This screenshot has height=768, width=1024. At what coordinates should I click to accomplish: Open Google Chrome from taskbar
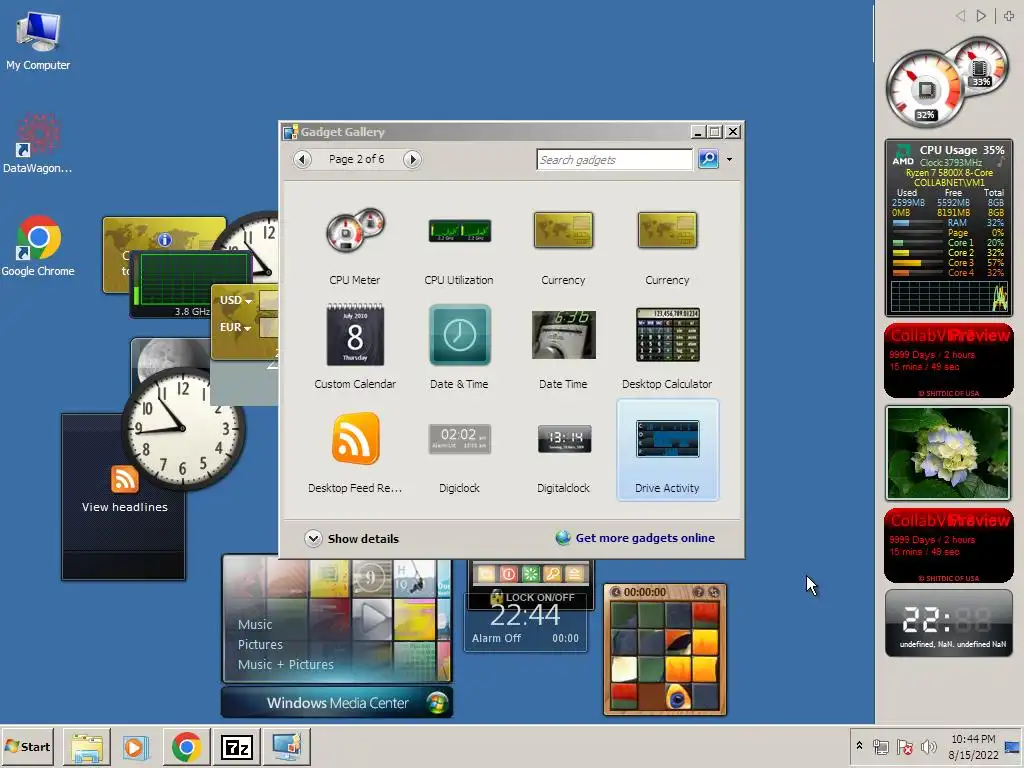pos(186,746)
